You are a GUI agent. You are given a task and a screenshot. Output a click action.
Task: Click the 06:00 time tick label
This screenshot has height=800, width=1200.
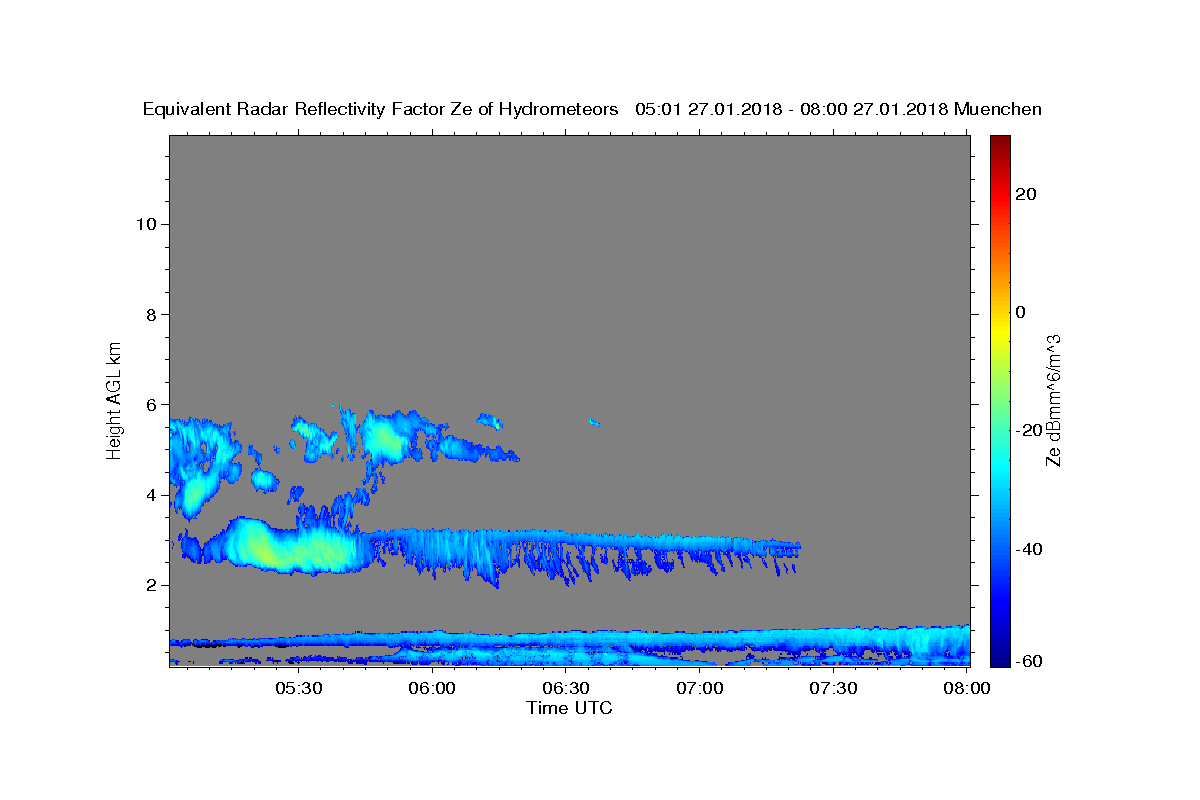click(x=433, y=688)
